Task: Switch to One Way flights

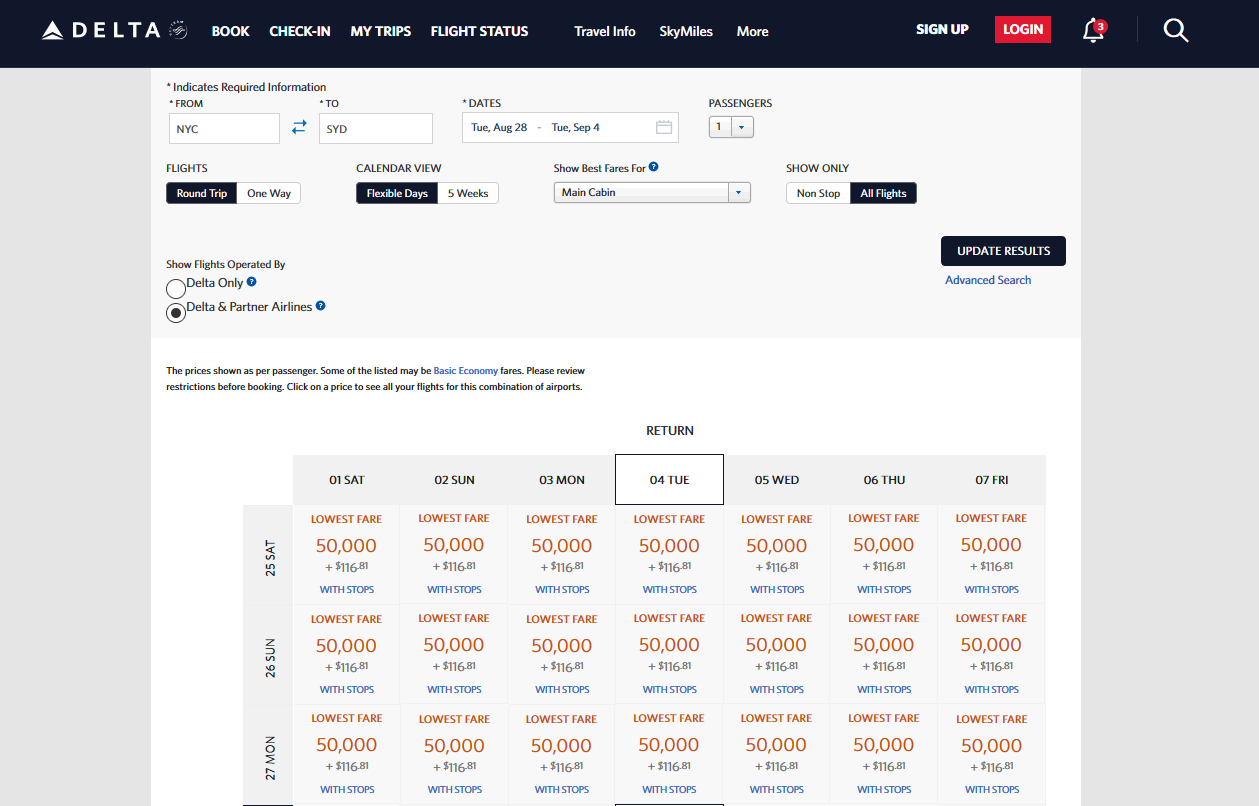Action: pyautogui.click(x=269, y=193)
